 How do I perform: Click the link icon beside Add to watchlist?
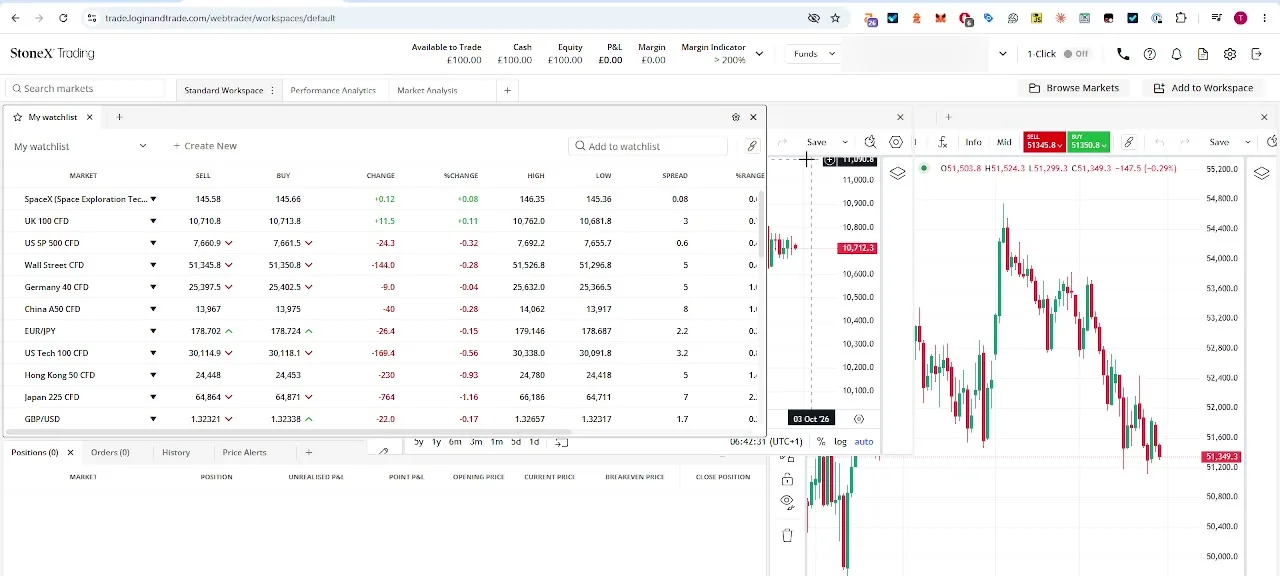[752, 146]
